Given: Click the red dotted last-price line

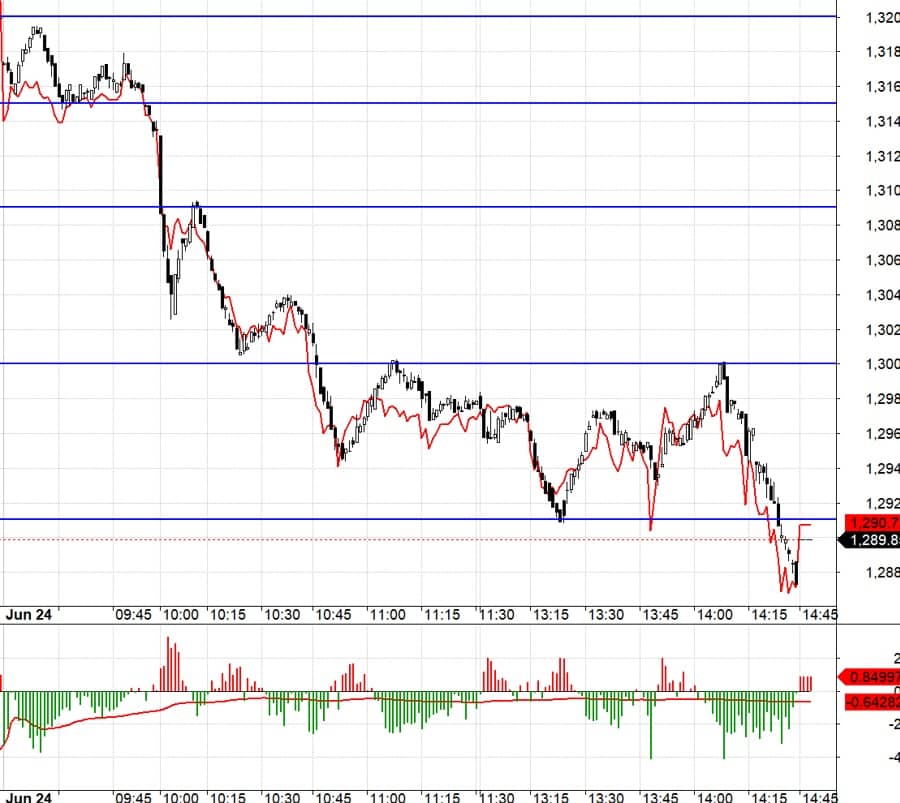Looking at the screenshot, I should (x=419, y=540).
